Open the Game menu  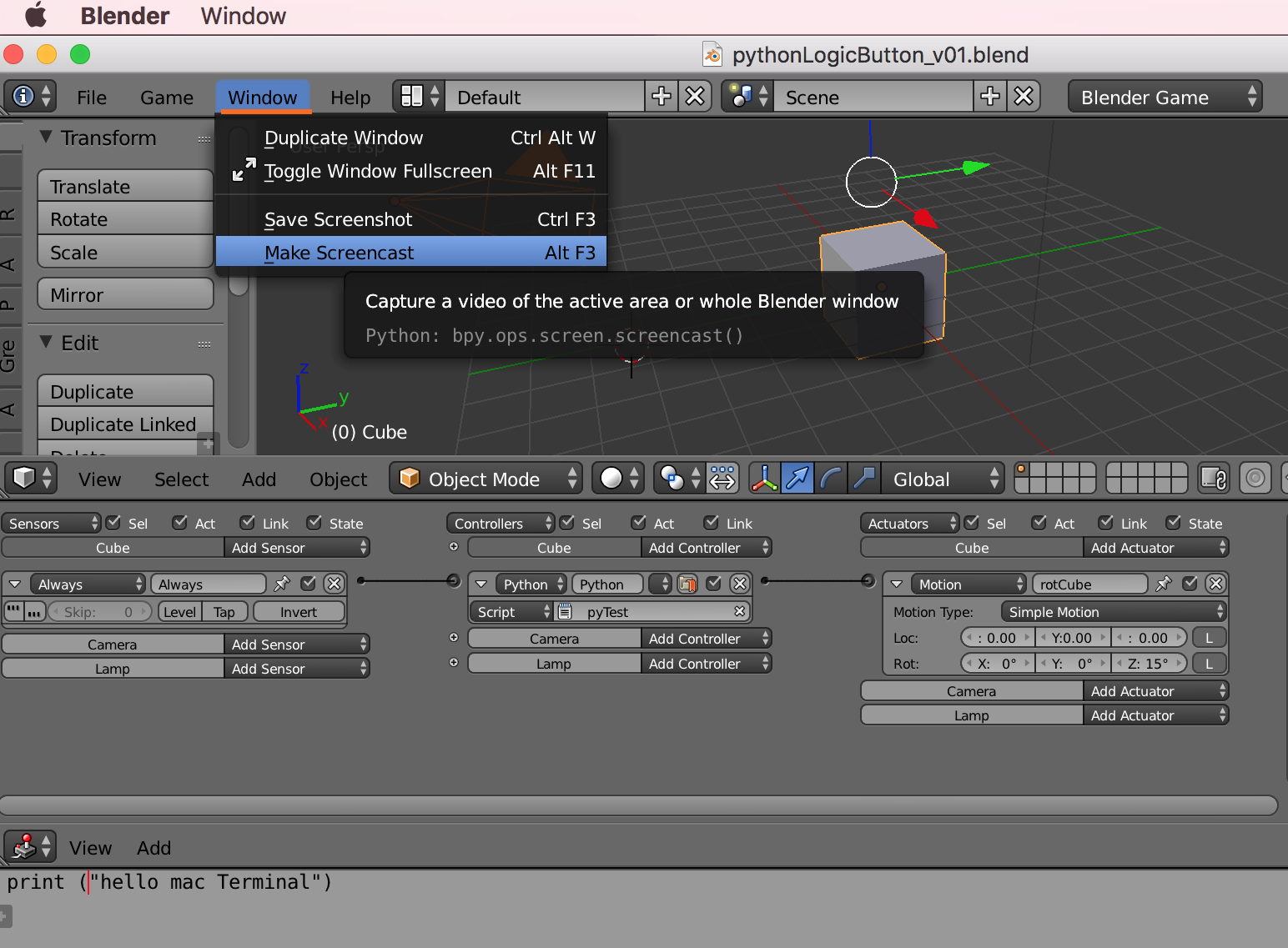click(167, 98)
